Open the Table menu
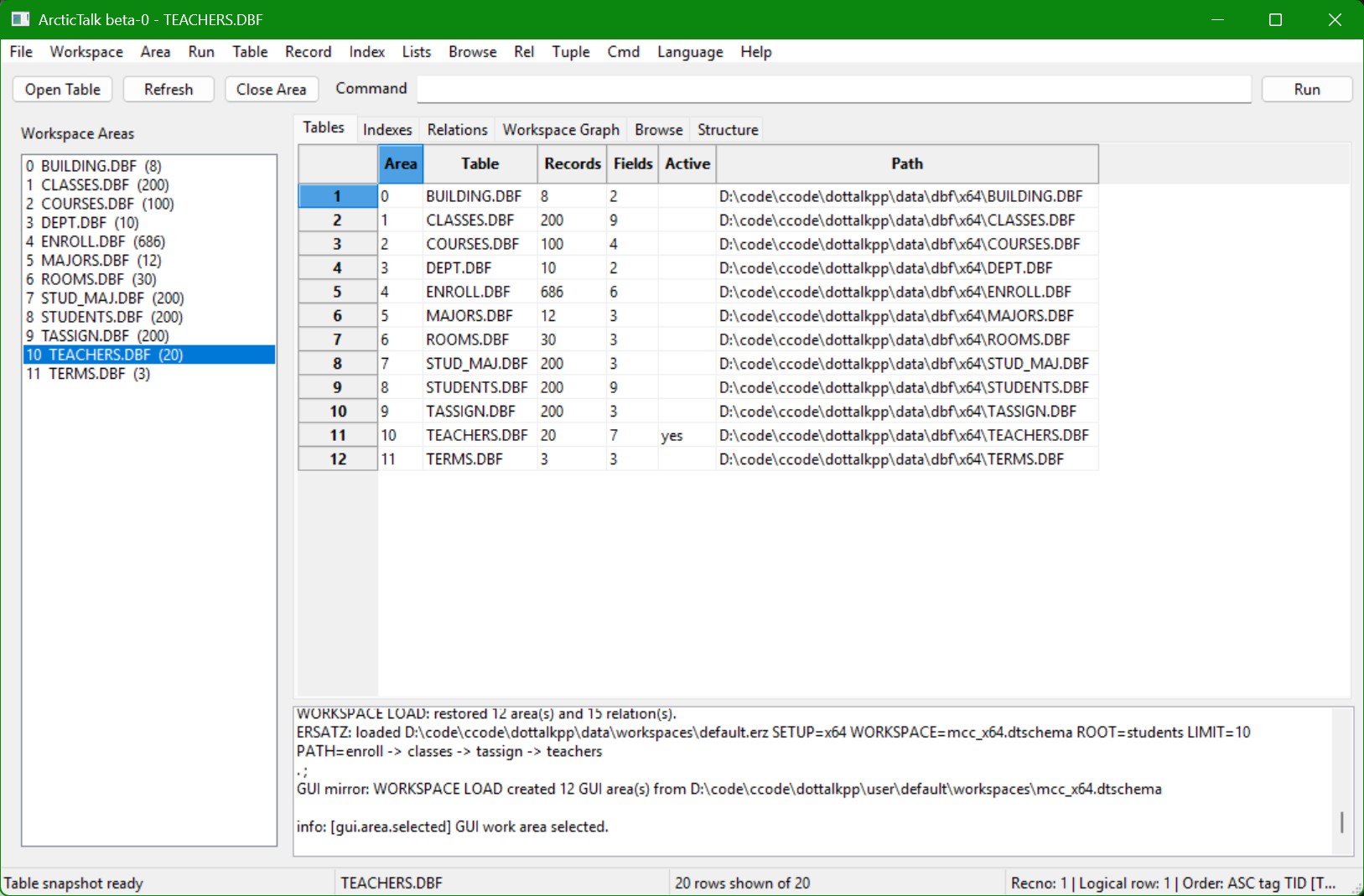Screen dimensions: 1364x896 pos(250,52)
